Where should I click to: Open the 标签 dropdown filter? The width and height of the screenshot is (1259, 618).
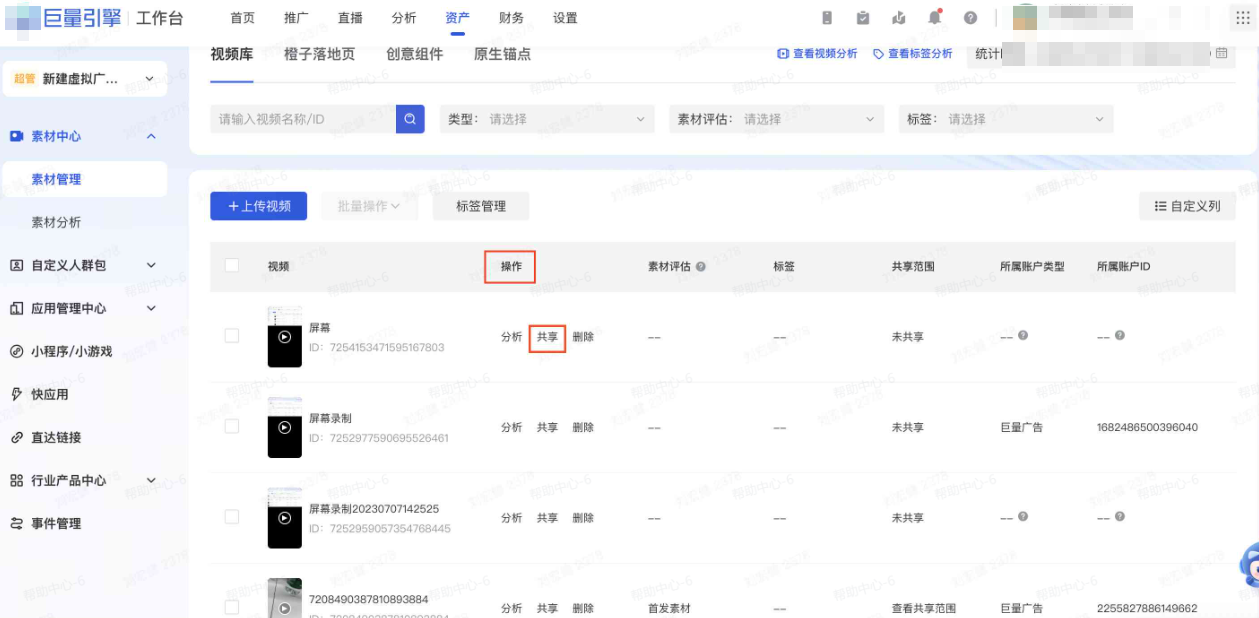[x=1006, y=119]
